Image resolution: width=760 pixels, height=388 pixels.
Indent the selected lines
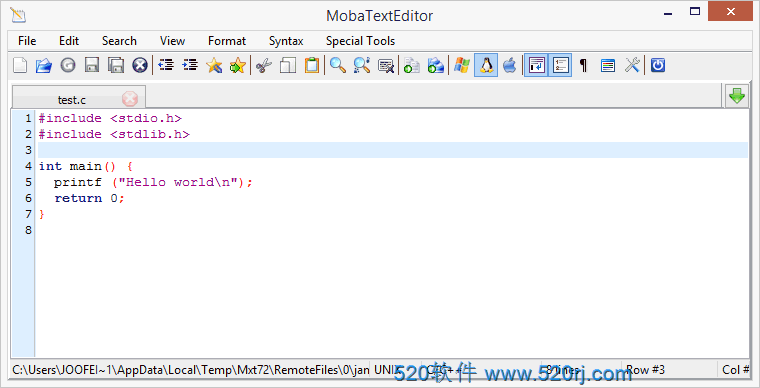tap(190, 65)
